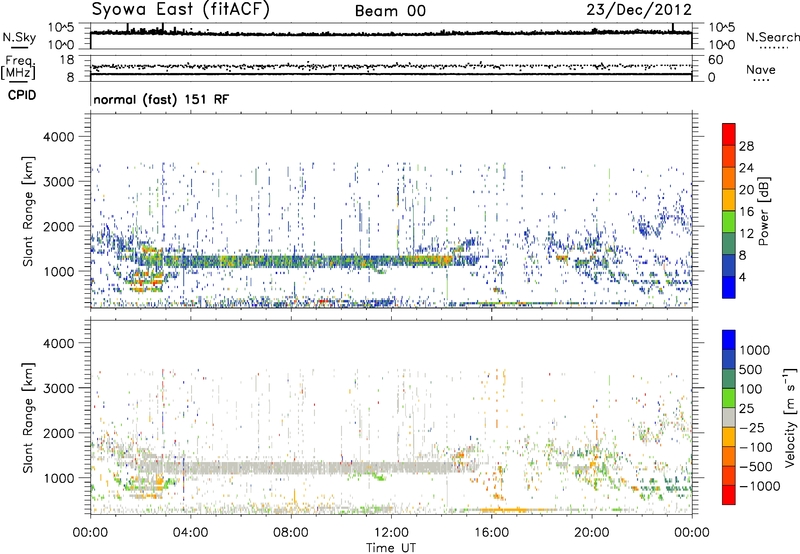Screen dimensions: 800x554
Task: Click the '4000' tick on power panel
Action: click(59, 137)
